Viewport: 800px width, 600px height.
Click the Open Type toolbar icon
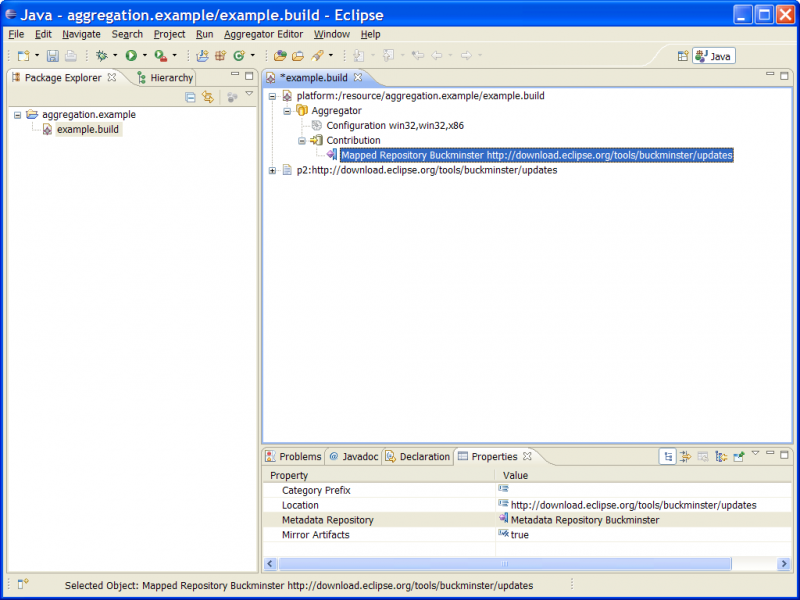pyautogui.click(x=280, y=56)
